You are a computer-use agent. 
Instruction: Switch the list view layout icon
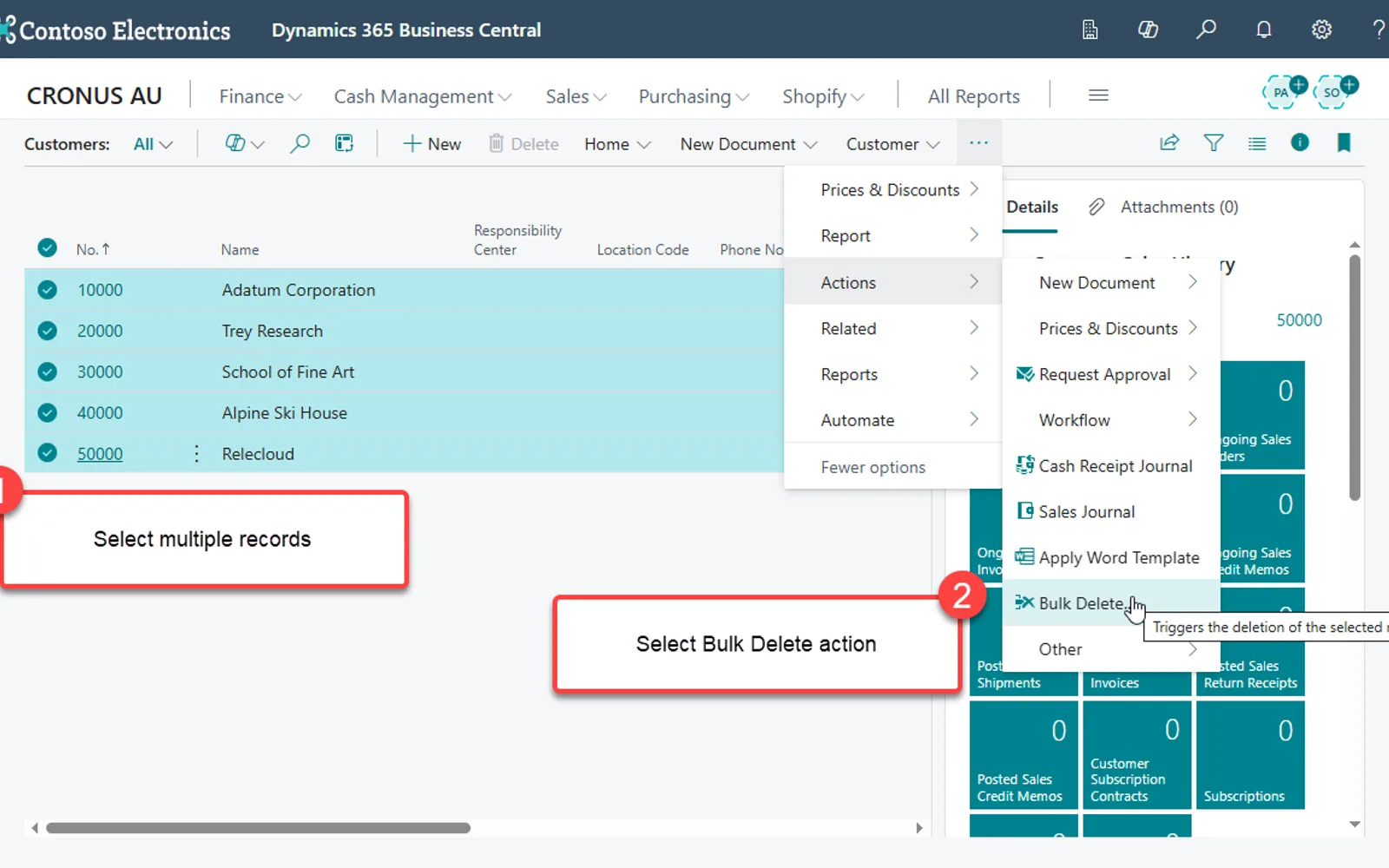click(1257, 143)
